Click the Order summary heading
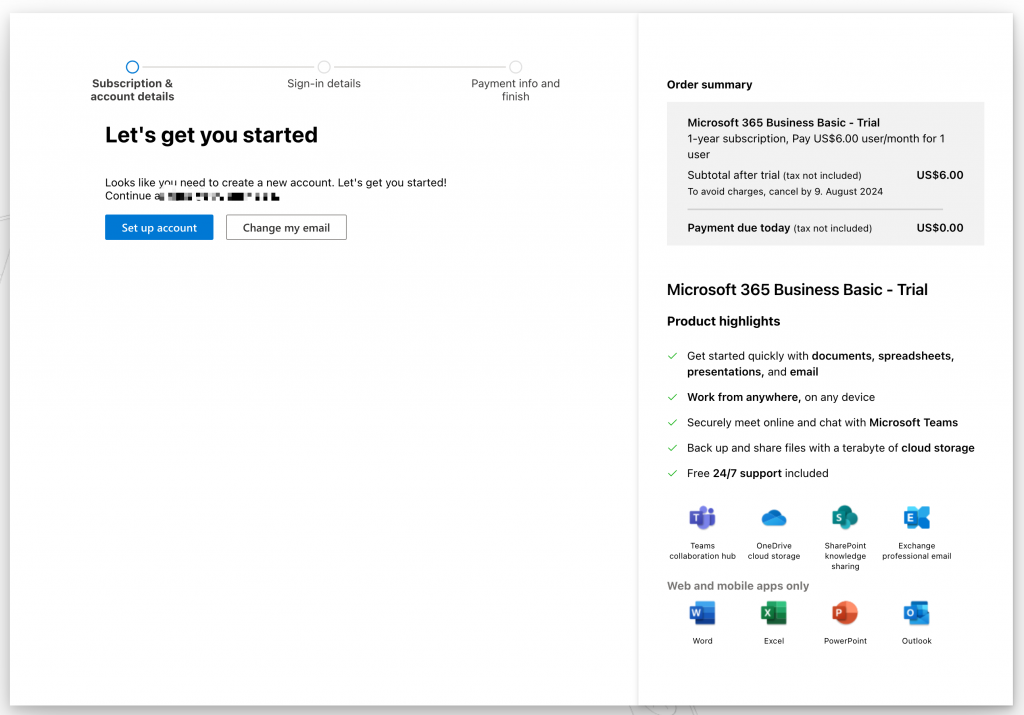Viewport: 1024px width, 715px height. (x=709, y=85)
